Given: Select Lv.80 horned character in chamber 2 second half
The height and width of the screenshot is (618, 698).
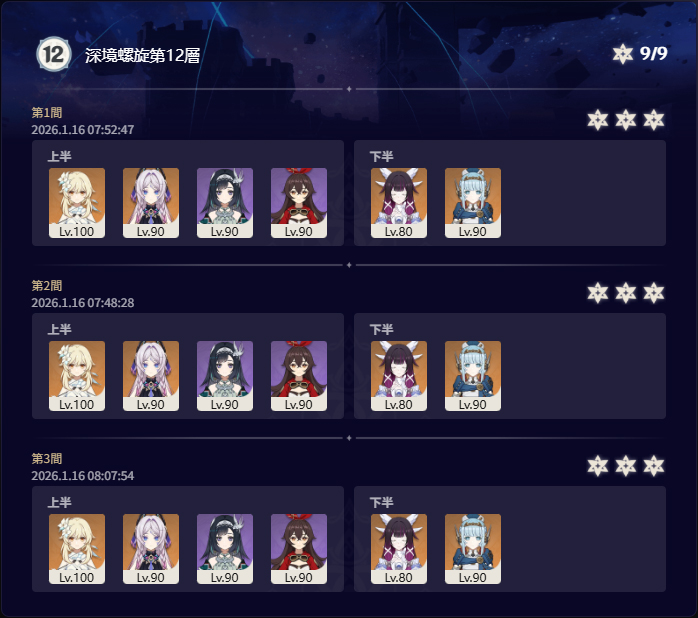Looking at the screenshot, I should coord(399,376).
